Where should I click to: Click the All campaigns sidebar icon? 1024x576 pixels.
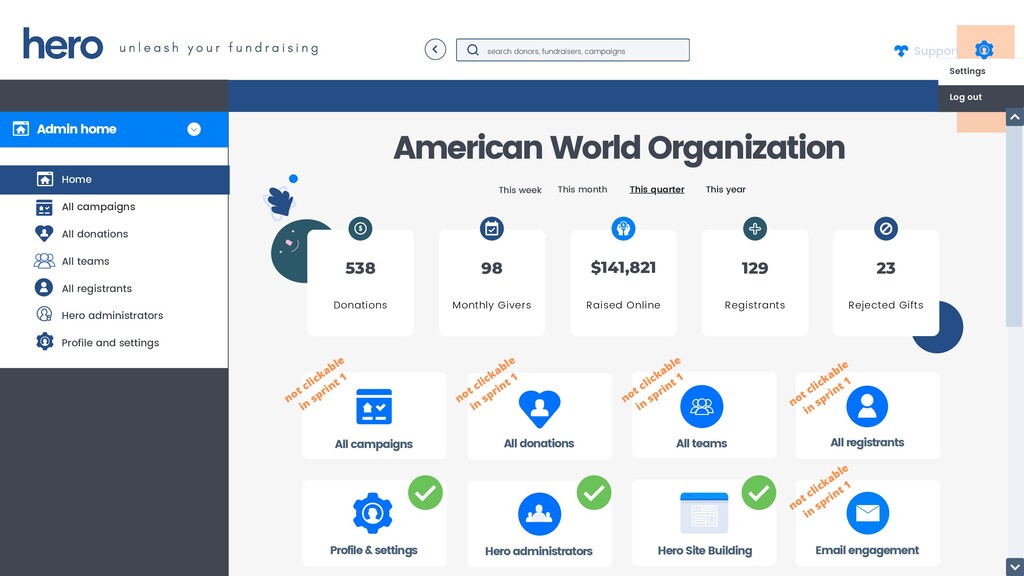(44, 207)
